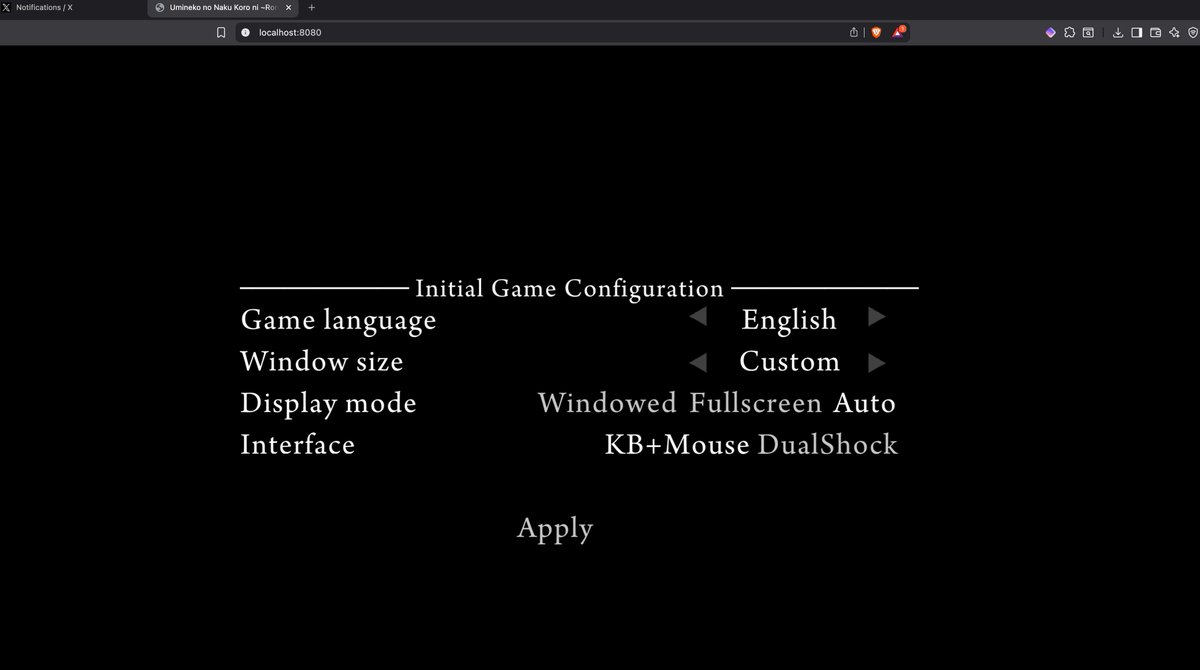Next Game language right arrow

[x=876, y=317]
